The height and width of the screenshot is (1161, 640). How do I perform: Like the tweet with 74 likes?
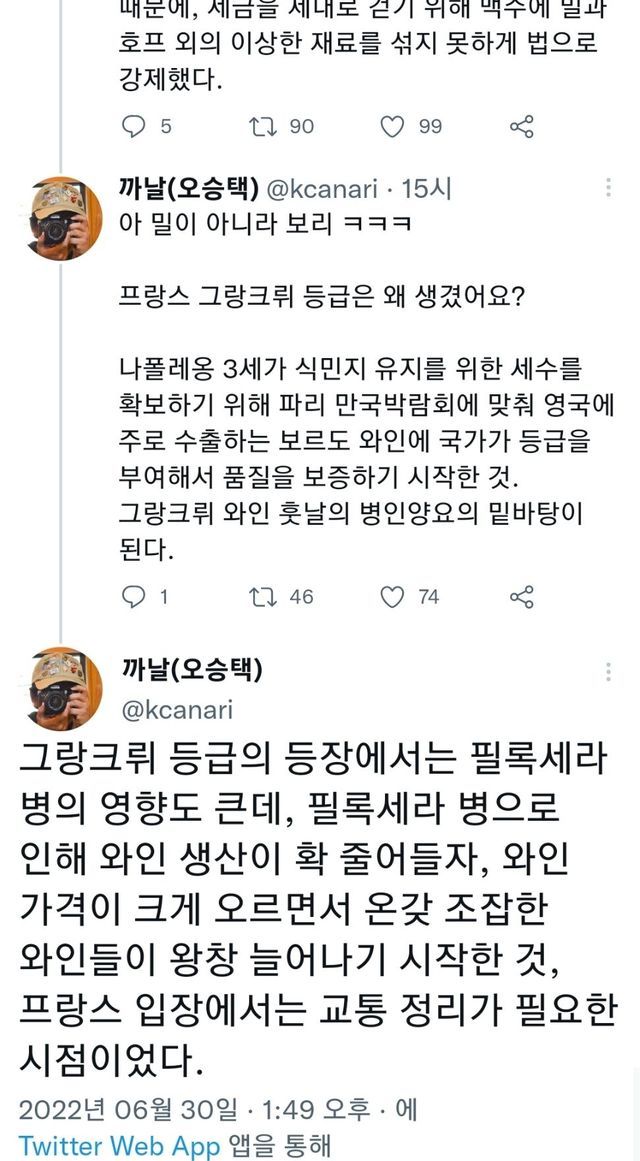394,597
